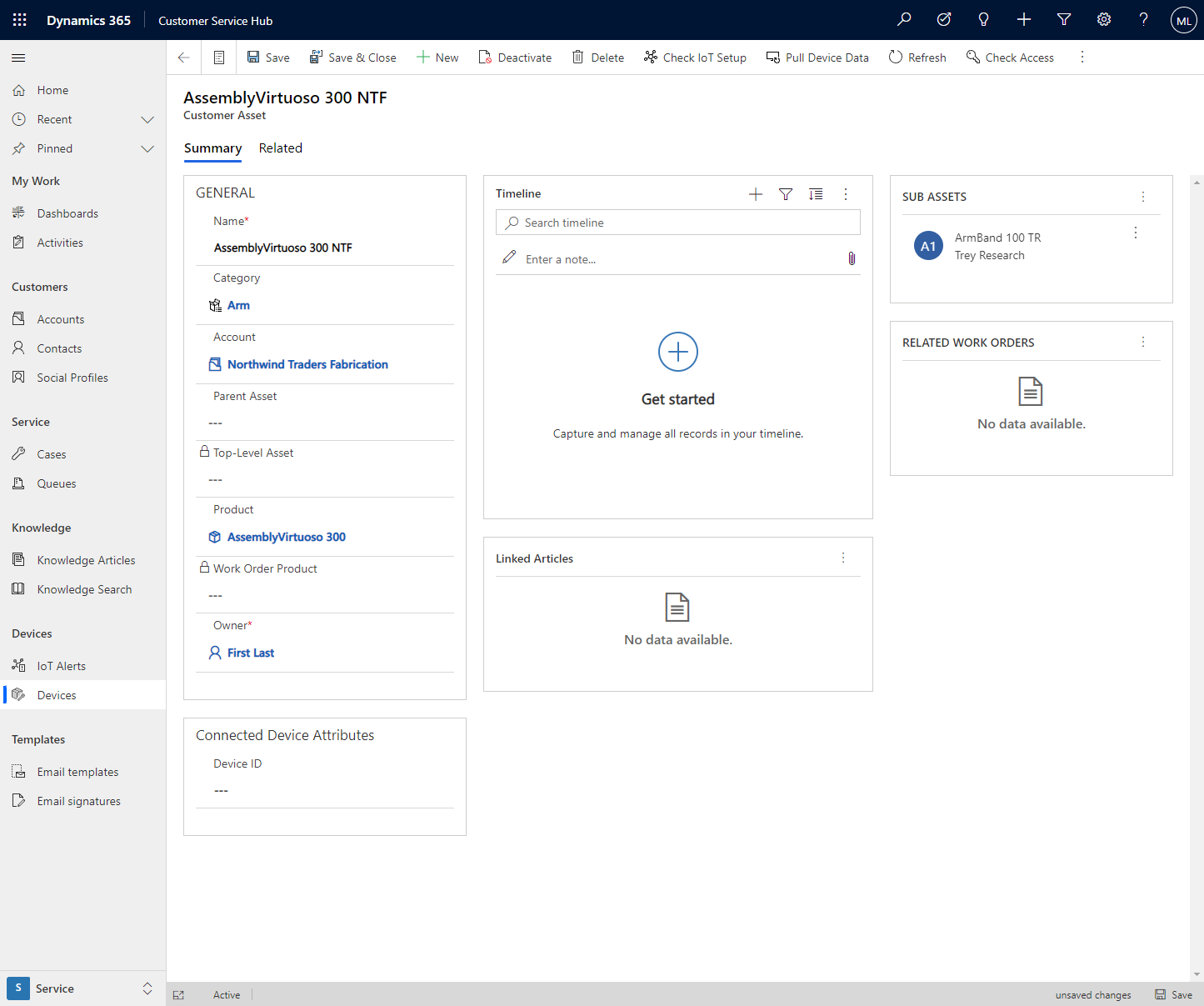Viewport: 1204px width, 1006px height.
Task: Open global search magnifier icon
Action: (x=904, y=20)
